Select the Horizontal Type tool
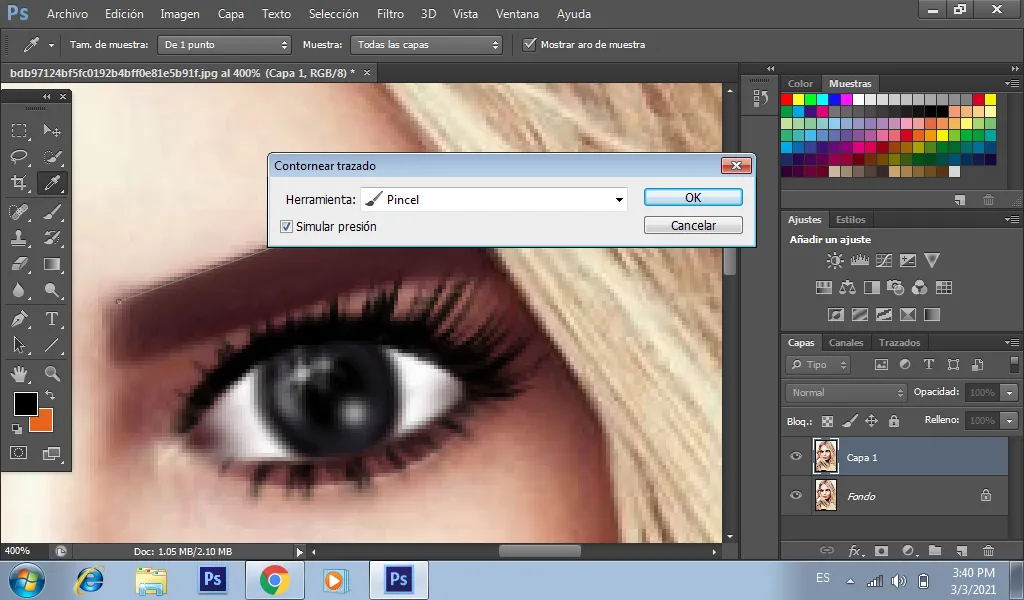The height and width of the screenshot is (600, 1024). [52, 319]
